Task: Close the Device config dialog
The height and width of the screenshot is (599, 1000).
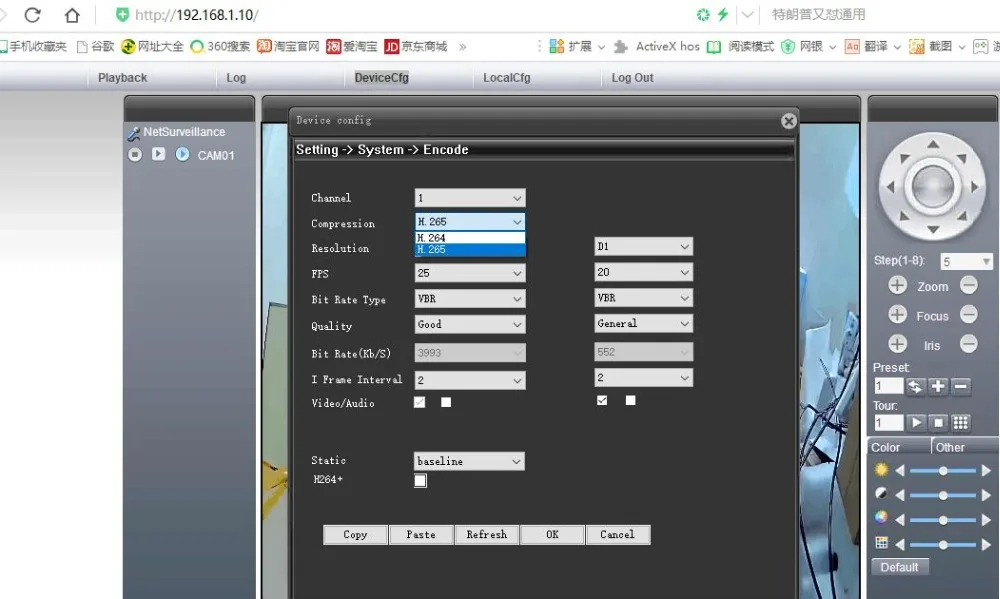Action: coord(788,121)
